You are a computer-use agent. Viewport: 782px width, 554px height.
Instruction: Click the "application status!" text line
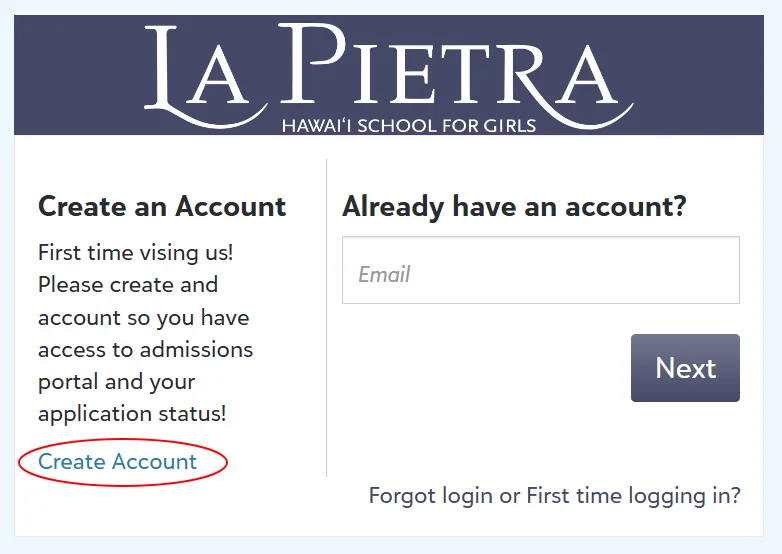(132, 414)
